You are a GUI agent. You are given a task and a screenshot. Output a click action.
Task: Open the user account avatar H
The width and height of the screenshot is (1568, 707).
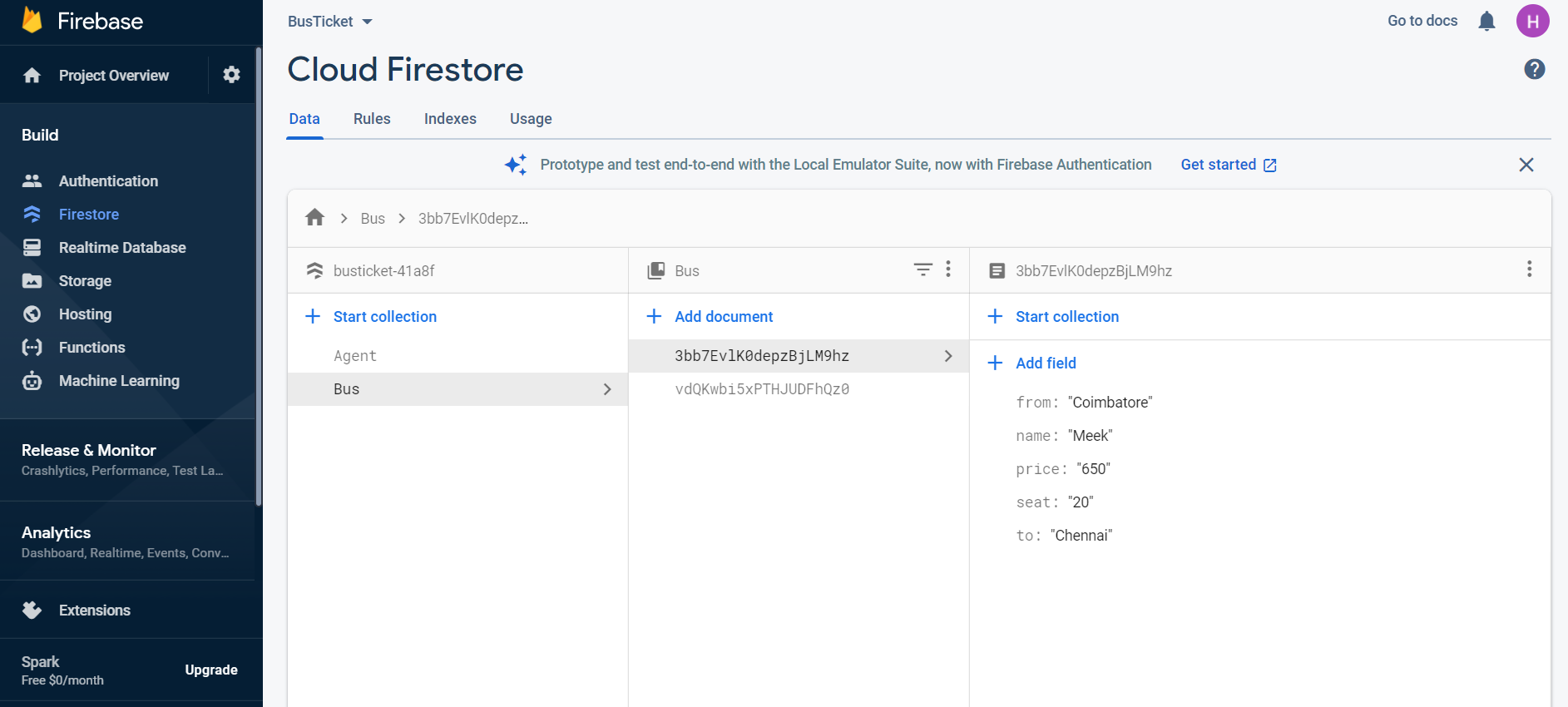tap(1532, 21)
